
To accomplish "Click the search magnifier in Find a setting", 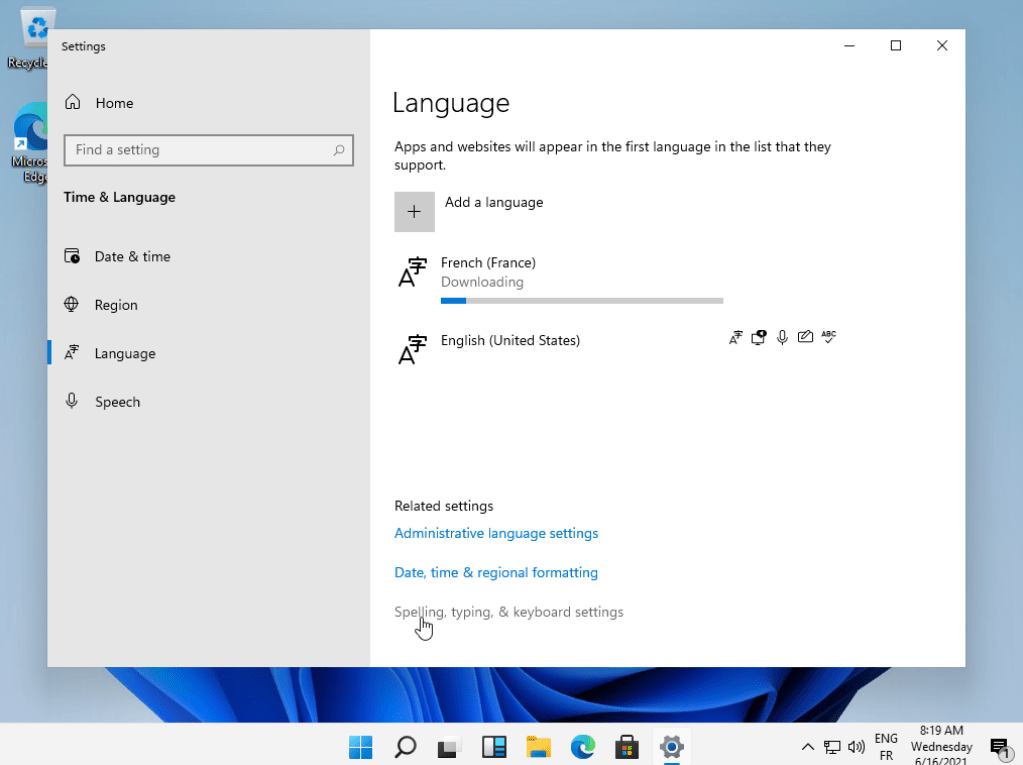I will [x=339, y=150].
